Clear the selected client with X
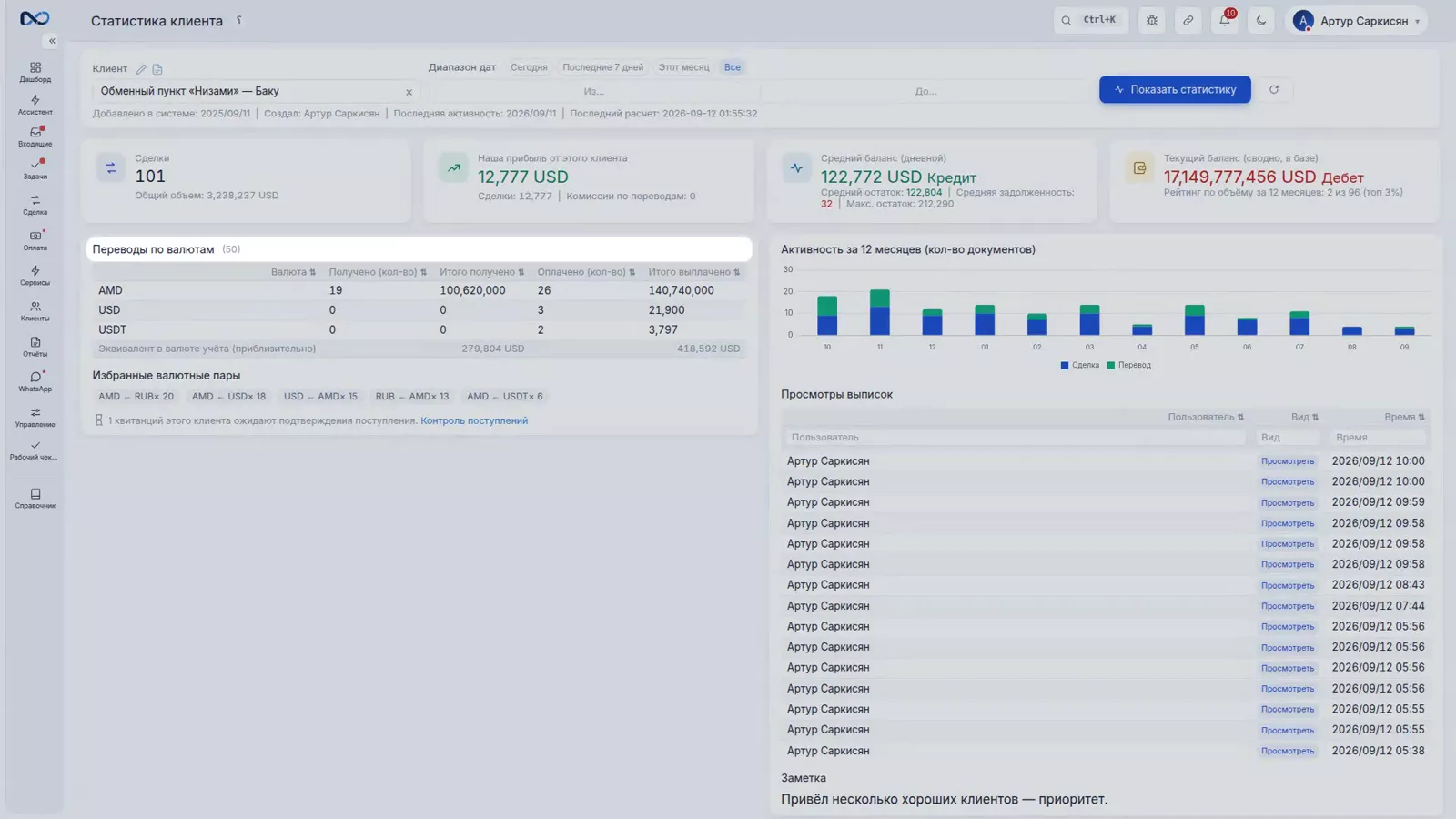 click(409, 92)
